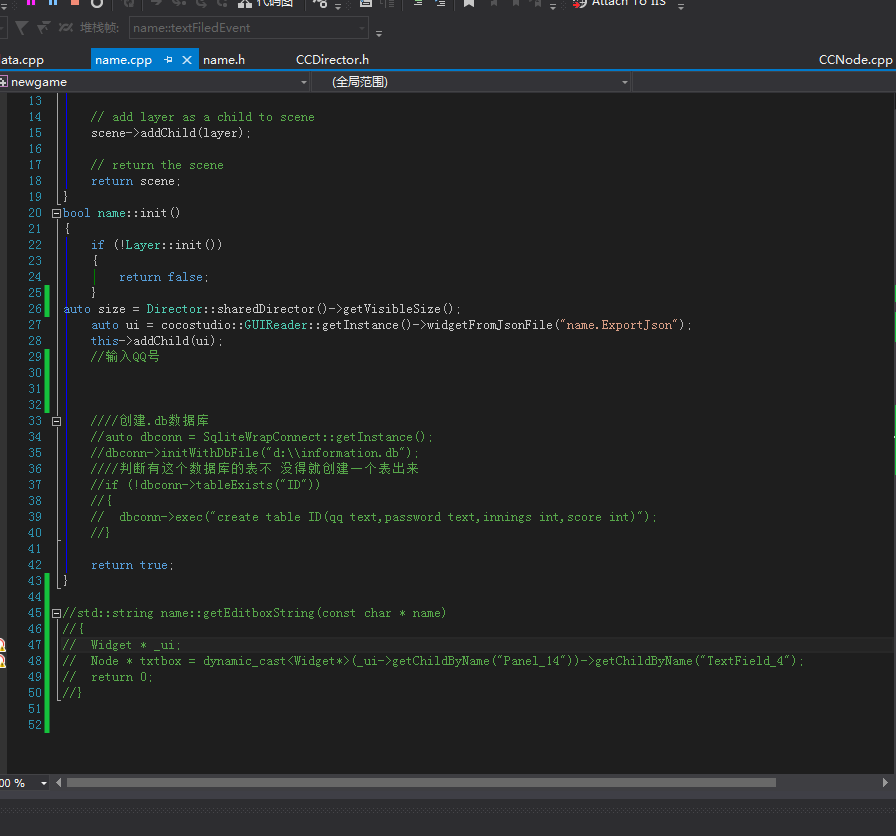Viewport: 896px width, 836px height.
Task: Collapse the name::init function at line 20
Action: point(56,213)
